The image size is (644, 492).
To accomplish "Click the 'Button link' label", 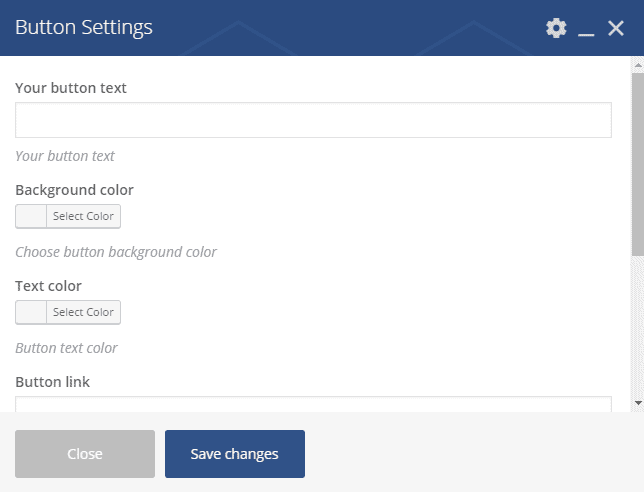I will coord(52,382).
